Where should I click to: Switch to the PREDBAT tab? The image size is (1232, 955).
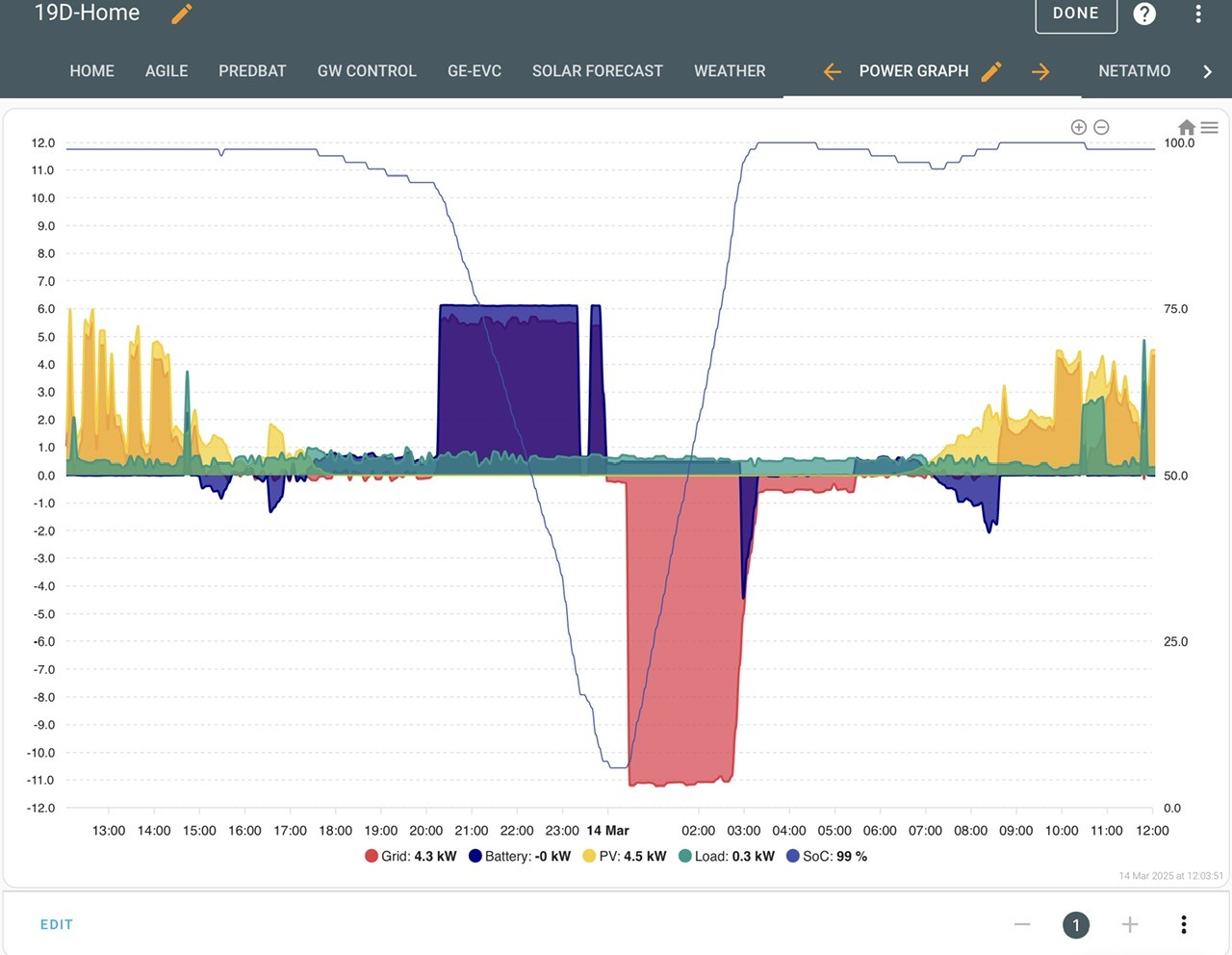[x=252, y=71]
